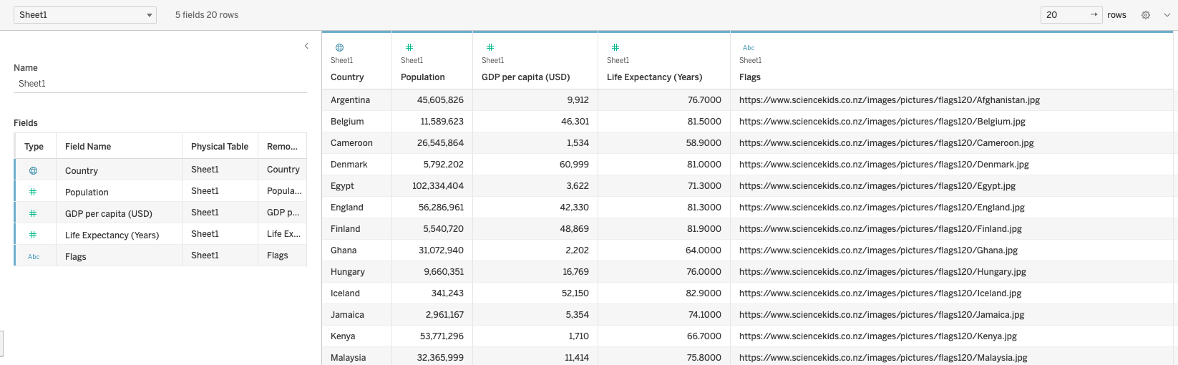Open the settings gear at top right
Screen dimensions: 1178x365
(1146, 15)
